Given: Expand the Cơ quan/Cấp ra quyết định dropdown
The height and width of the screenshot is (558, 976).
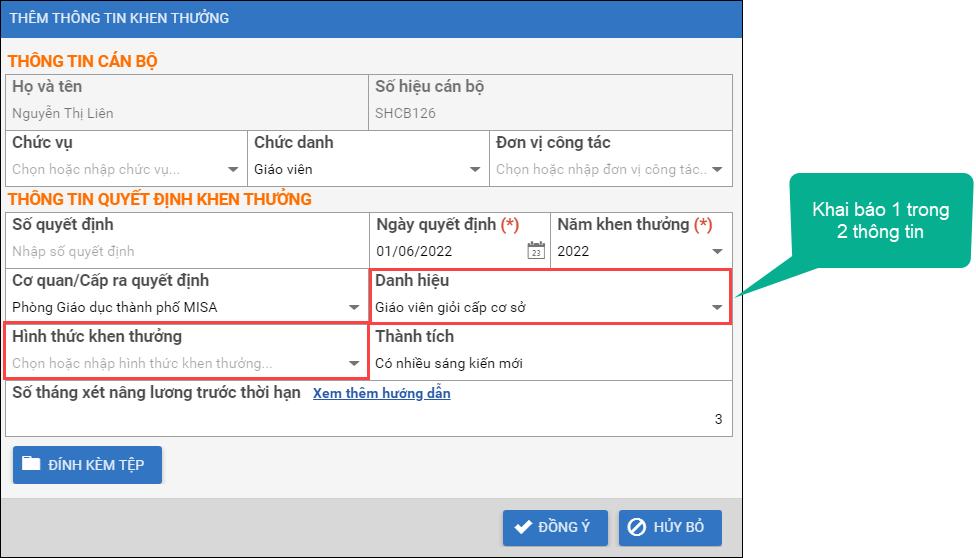Looking at the screenshot, I should click(x=354, y=308).
